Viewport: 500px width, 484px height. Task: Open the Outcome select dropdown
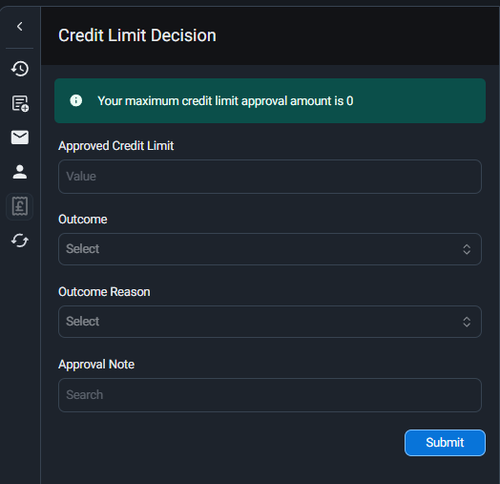click(x=270, y=249)
